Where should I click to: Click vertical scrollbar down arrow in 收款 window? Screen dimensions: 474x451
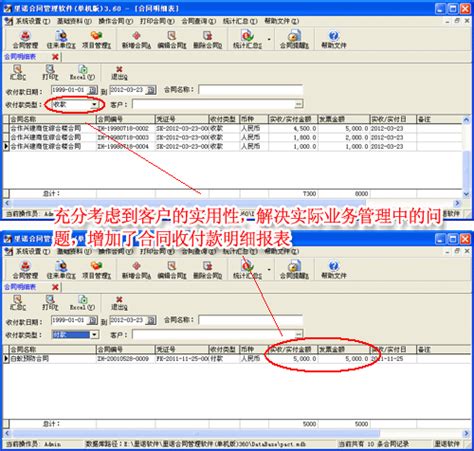466,194
